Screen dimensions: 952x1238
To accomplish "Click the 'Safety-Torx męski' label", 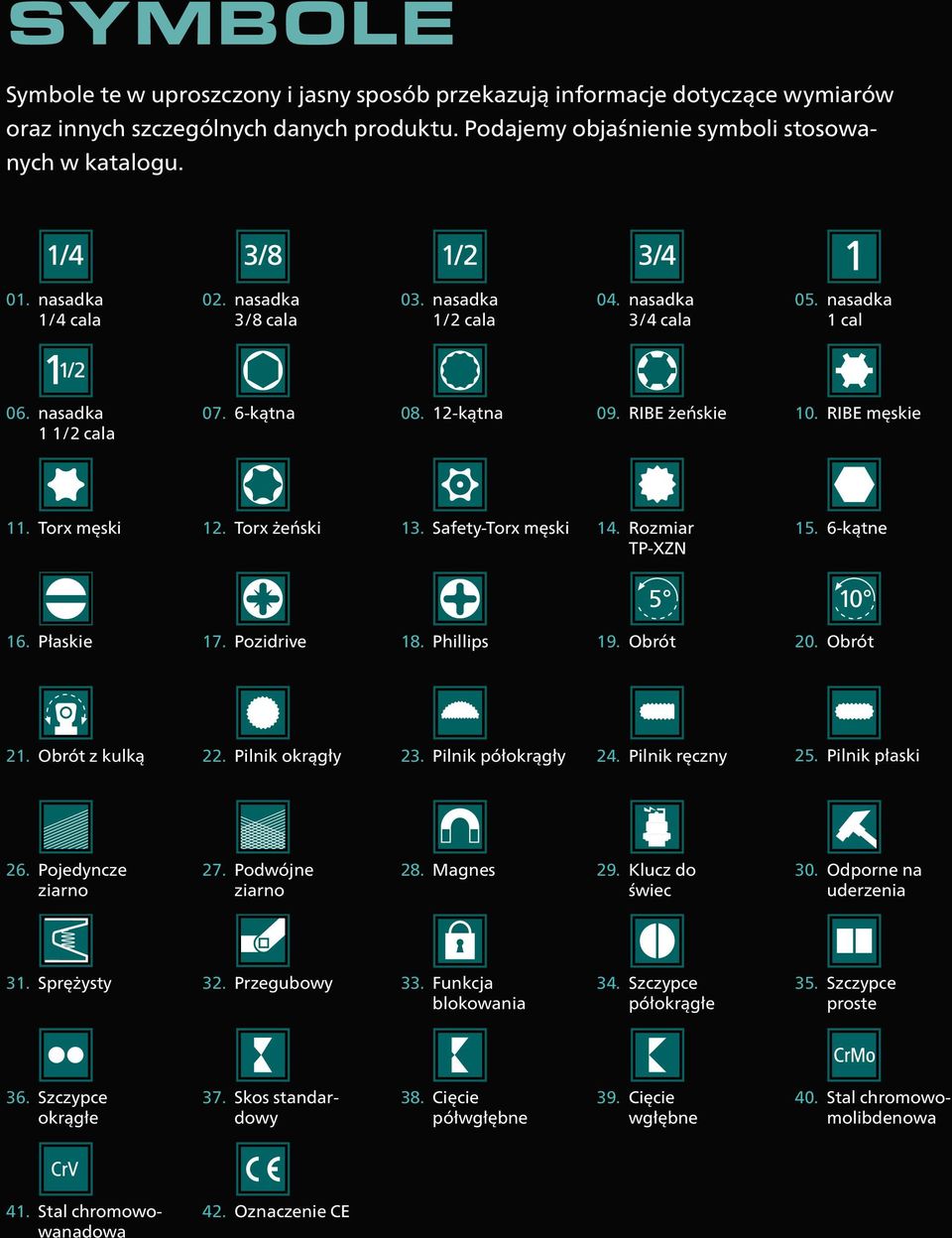I will (x=501, y=528).
